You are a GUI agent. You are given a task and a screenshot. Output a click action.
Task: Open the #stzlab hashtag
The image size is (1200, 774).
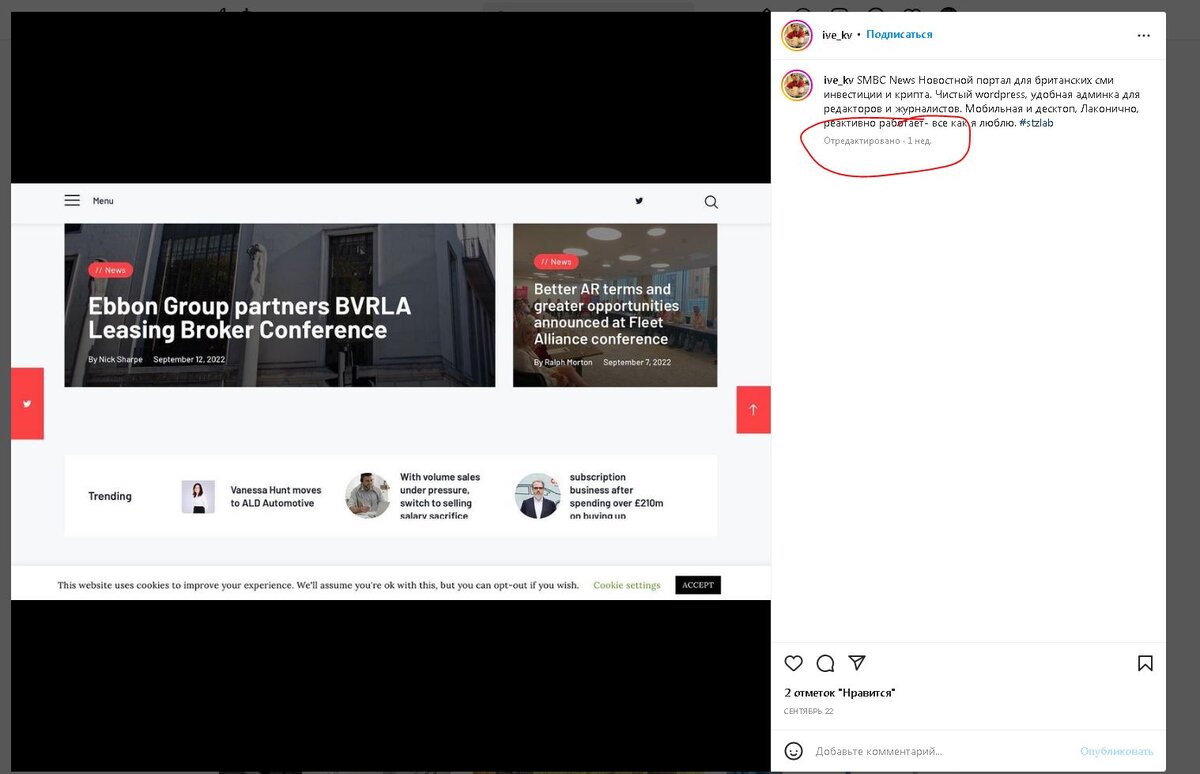click(1036, 123)
